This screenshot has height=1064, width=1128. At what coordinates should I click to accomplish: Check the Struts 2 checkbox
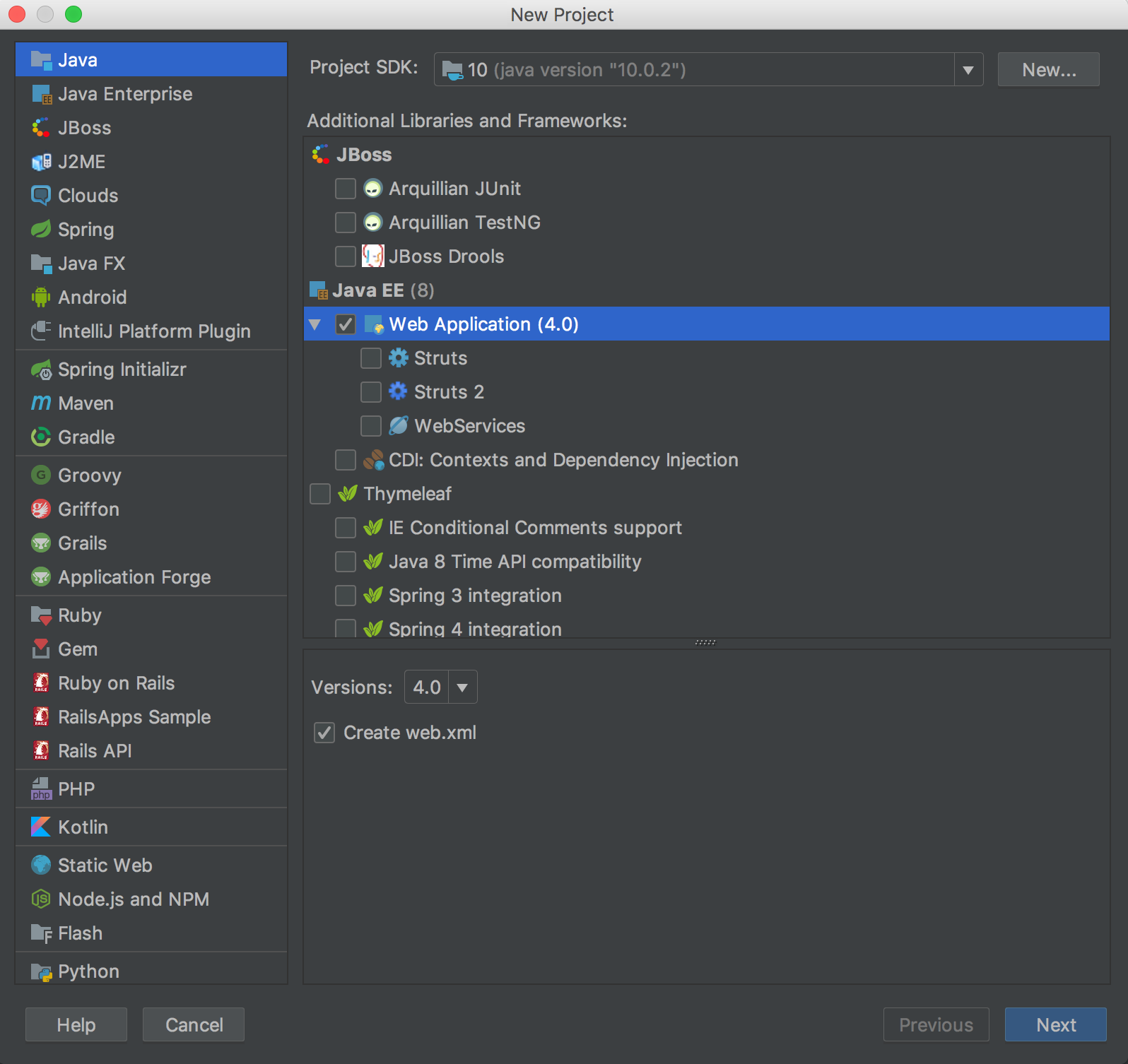coord(371,392)
